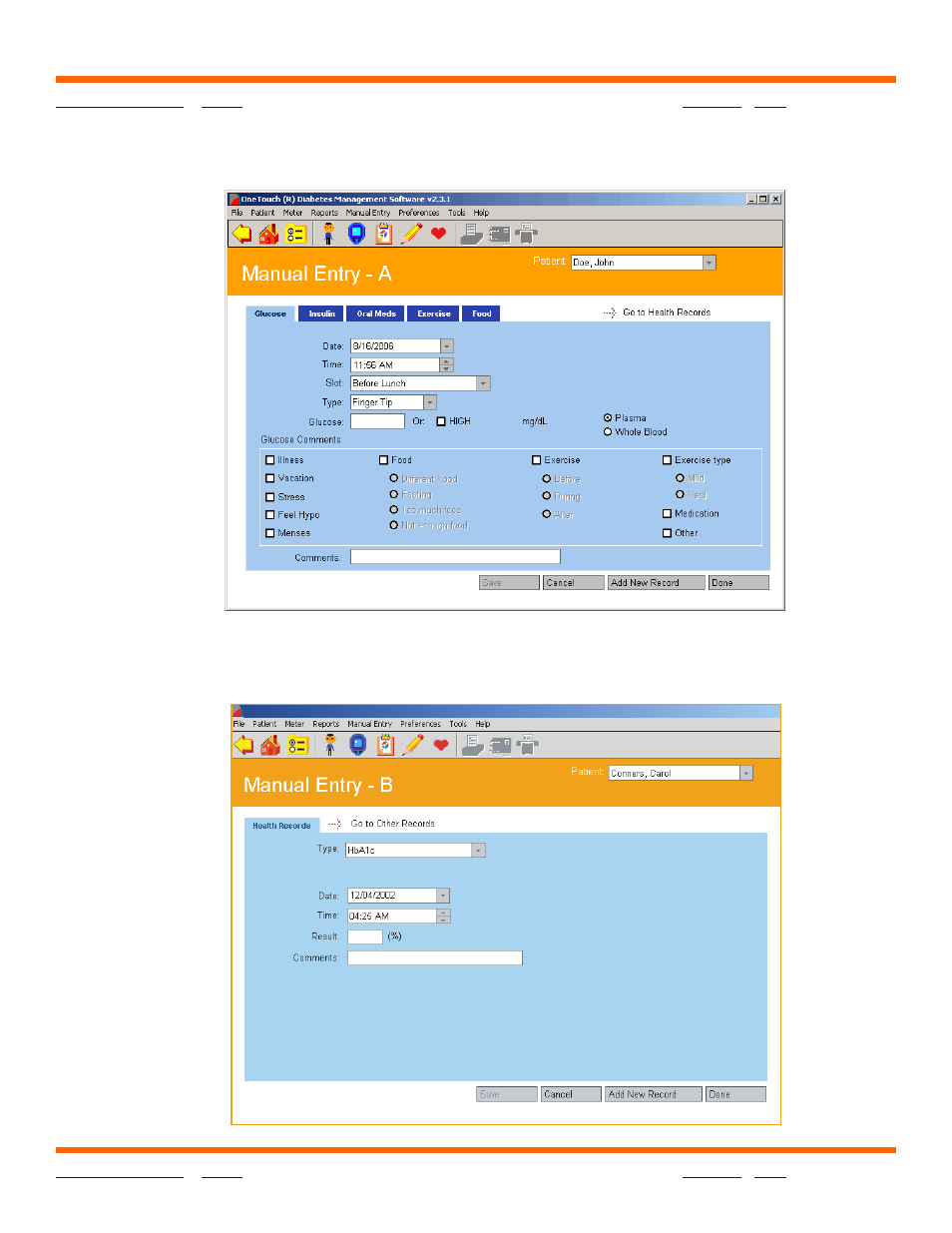Click the pencil manual entry icon in Manual Entry A toolbar
This screenshot has width=952, height=1233.
[x=411, y=234]
